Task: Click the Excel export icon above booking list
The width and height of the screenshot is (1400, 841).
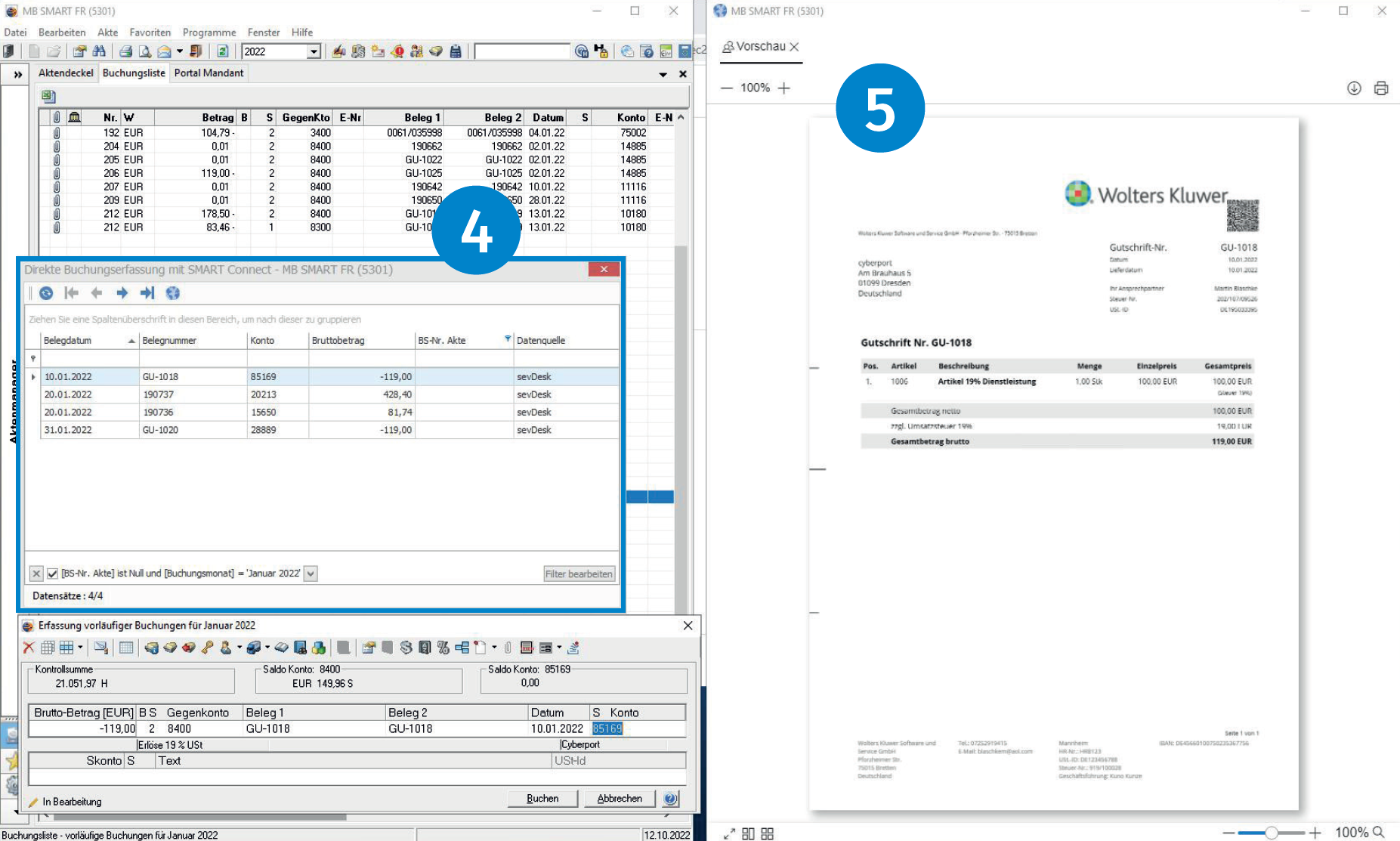Action: 48,96
